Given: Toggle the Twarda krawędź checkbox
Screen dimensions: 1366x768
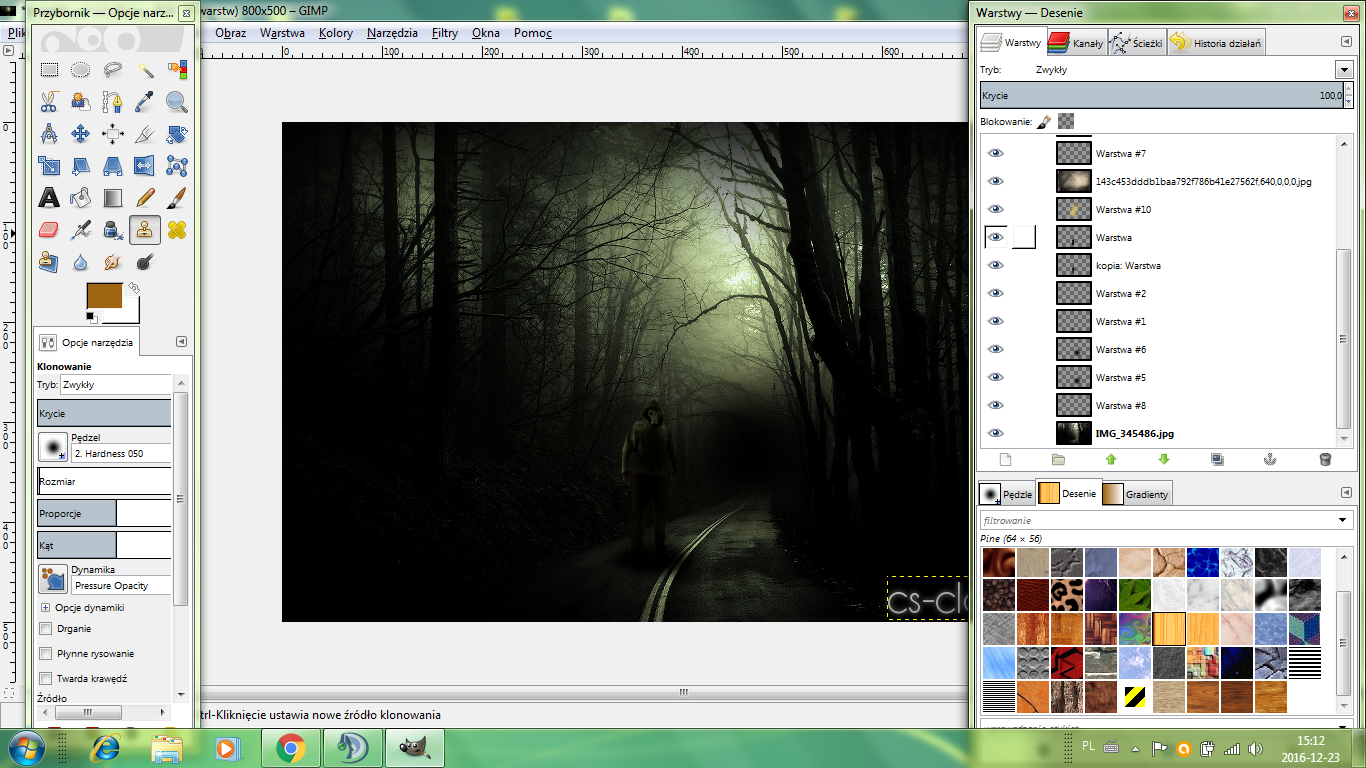Looking at the screenshot, I should click(x=45, y=679).
